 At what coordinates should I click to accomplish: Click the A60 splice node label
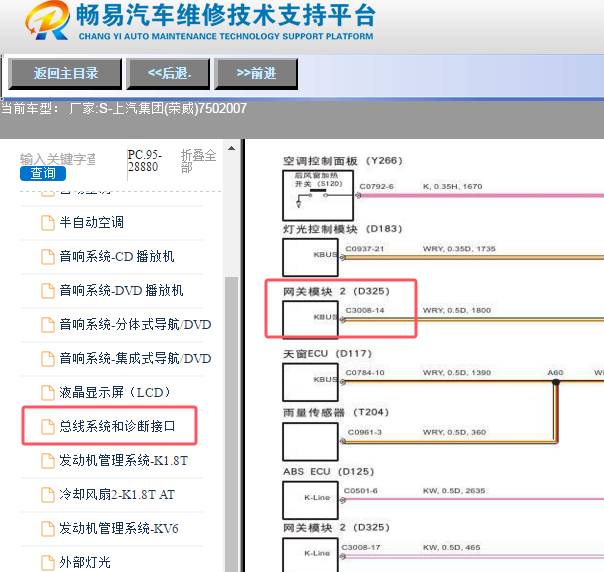pyautogui.click(x=555, y=373)
